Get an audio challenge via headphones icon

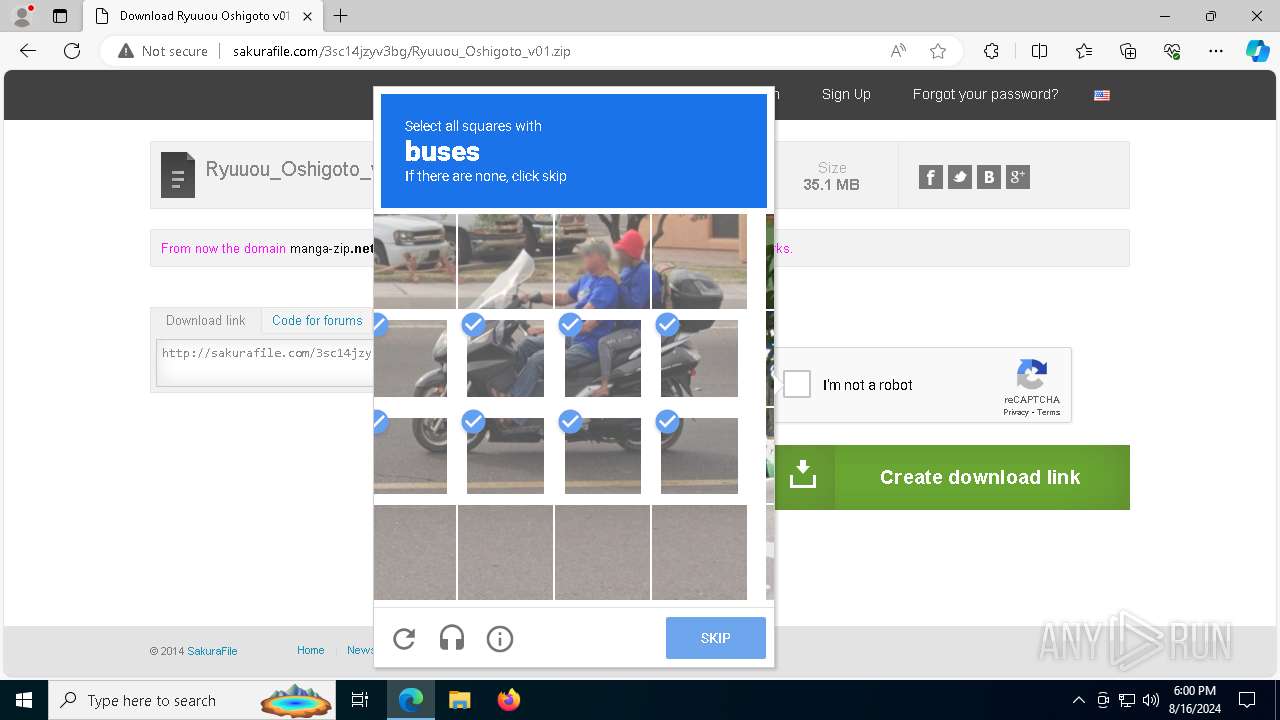(x=452, y=638)
